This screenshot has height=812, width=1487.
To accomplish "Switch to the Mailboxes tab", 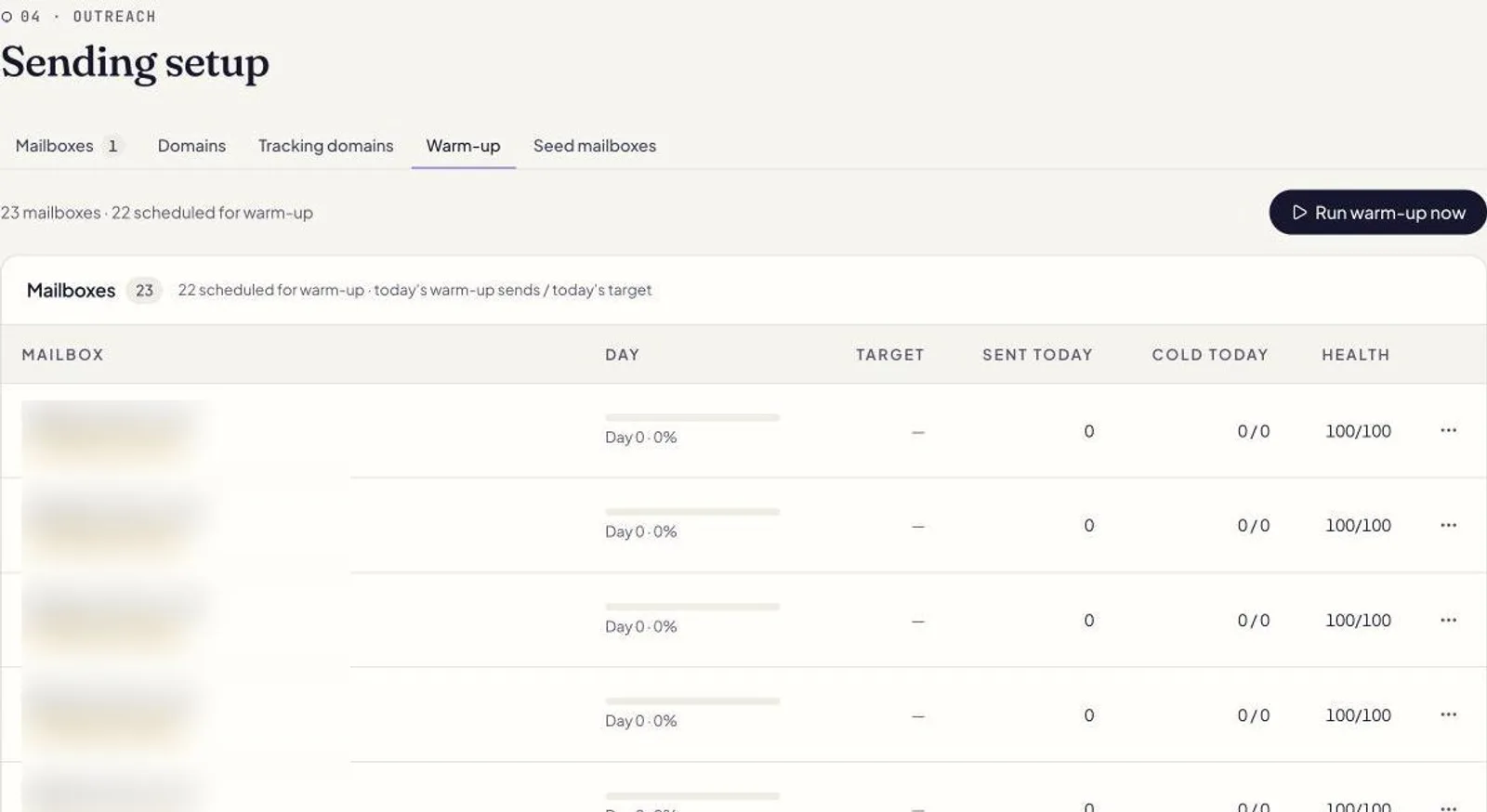I will 69,146.
